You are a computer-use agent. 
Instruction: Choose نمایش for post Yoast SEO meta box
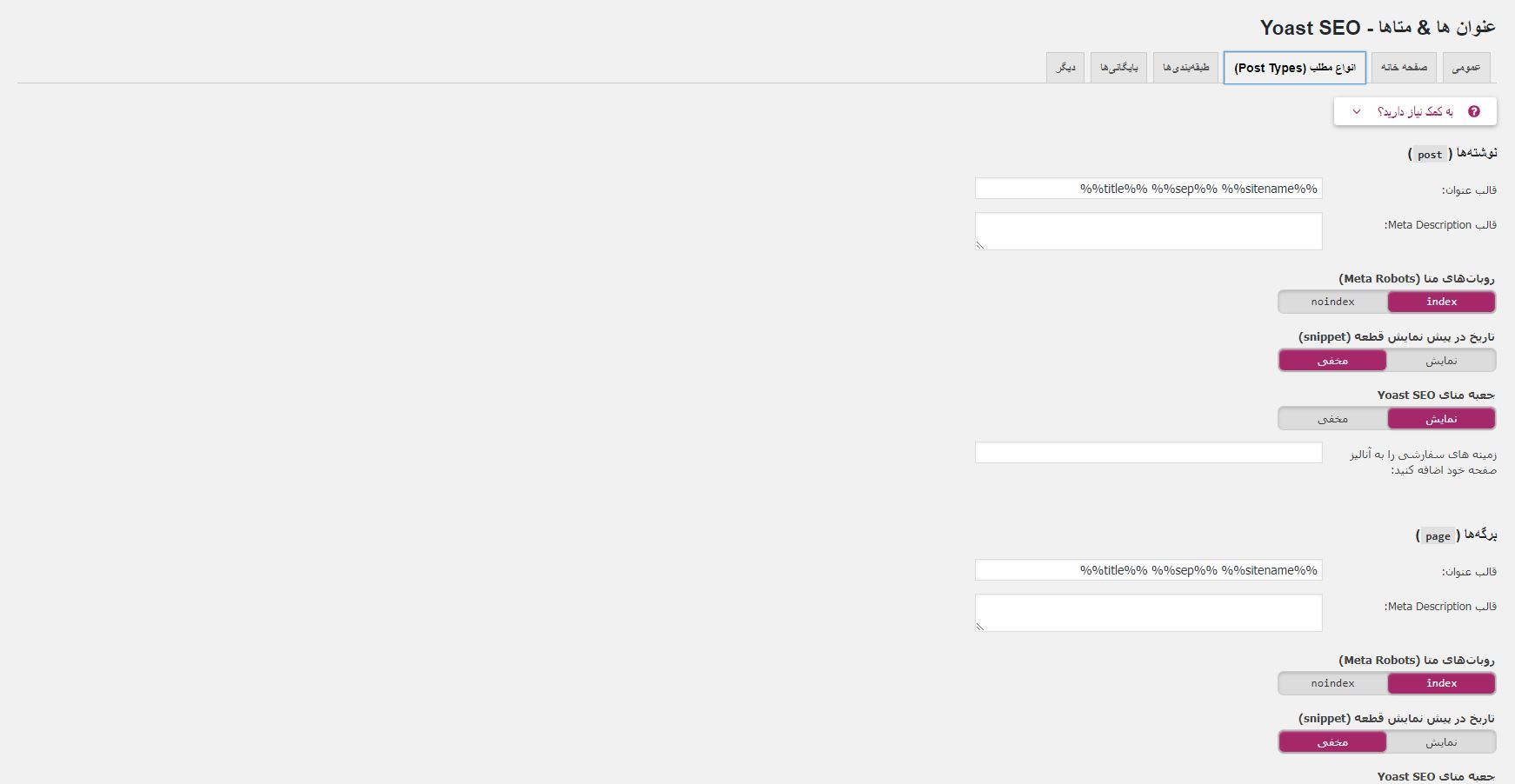(1441, 419)
